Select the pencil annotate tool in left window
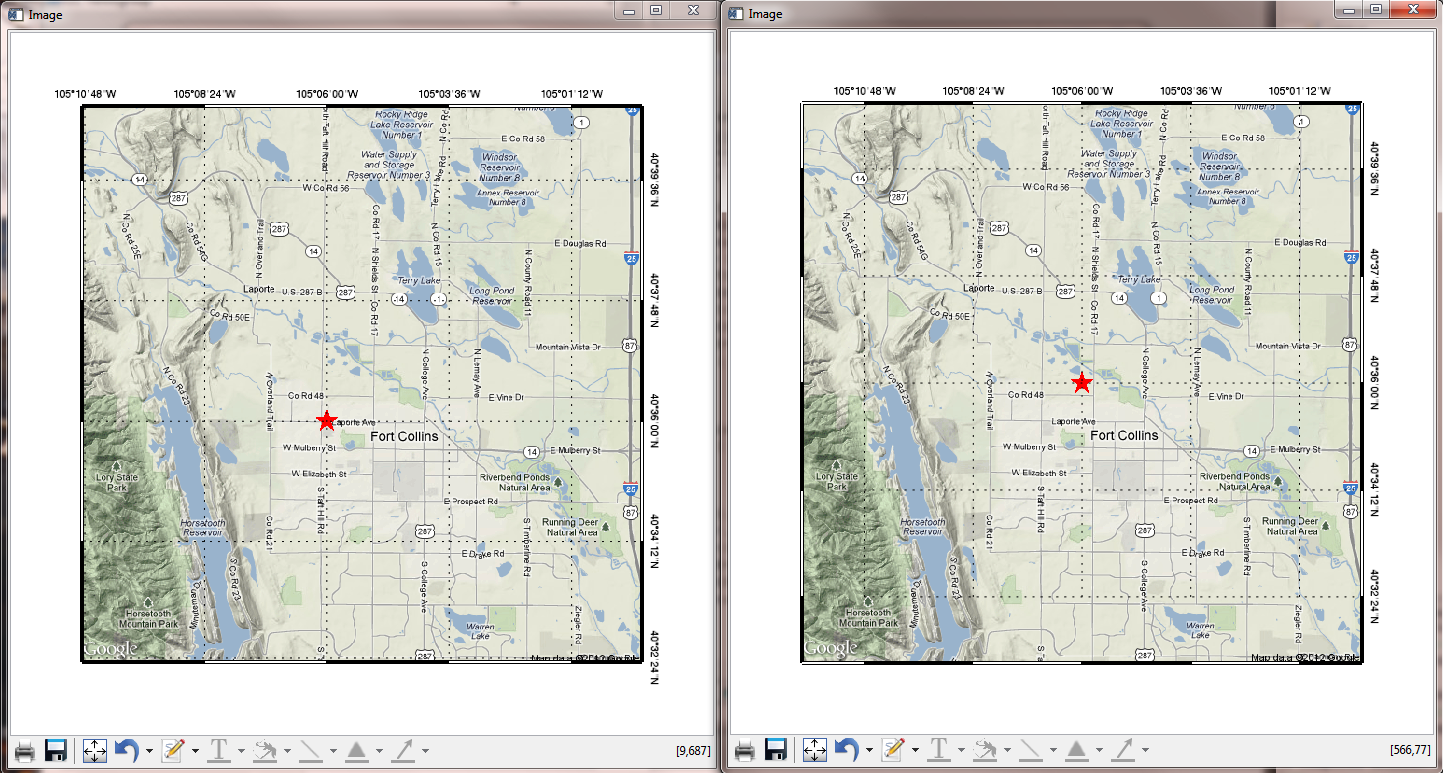Image resolution: width=1443 pixels, height=773 pixels. [x=174, y=750]
